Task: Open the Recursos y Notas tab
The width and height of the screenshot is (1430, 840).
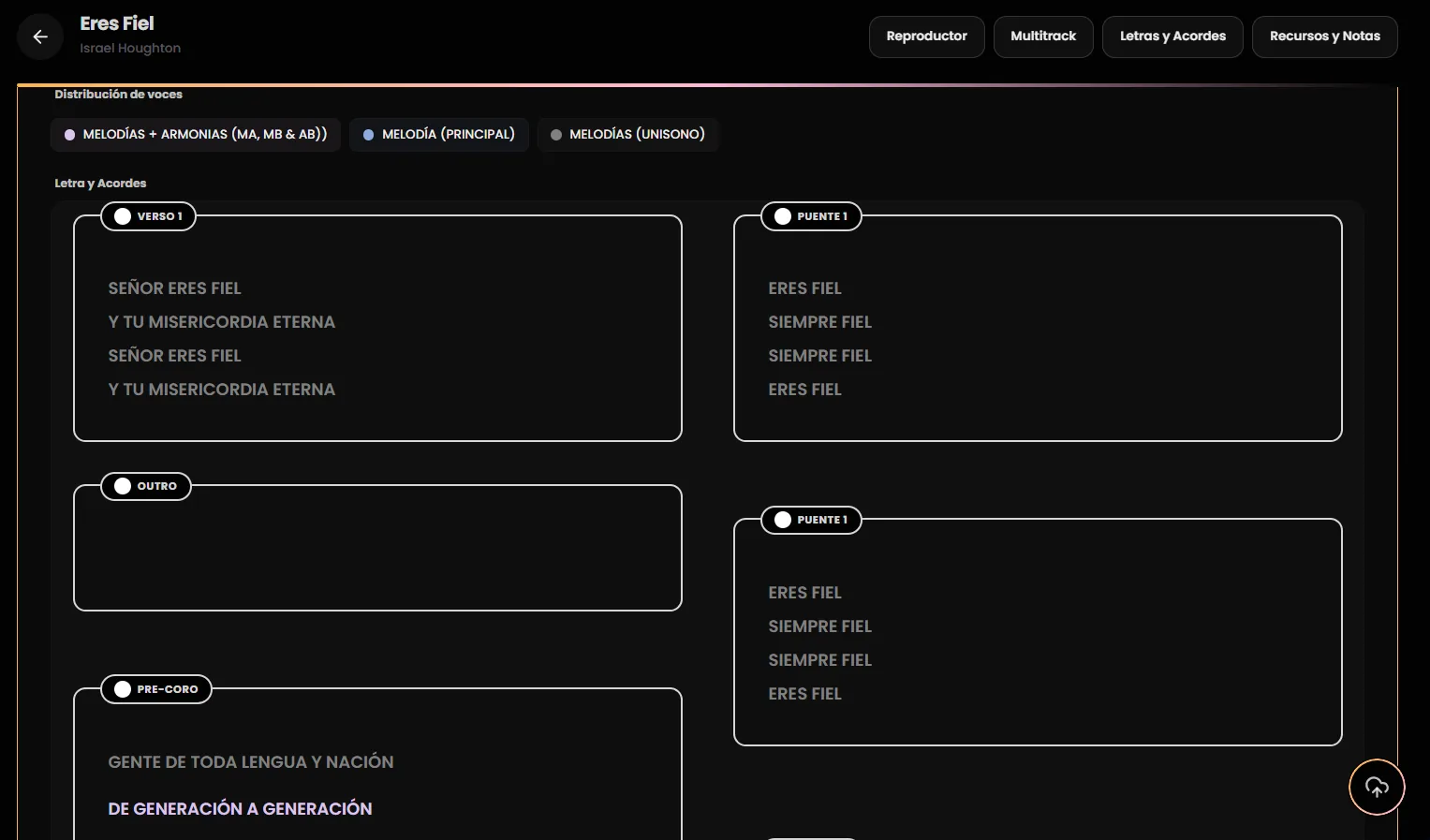Action: click(x=1324, y=37)
